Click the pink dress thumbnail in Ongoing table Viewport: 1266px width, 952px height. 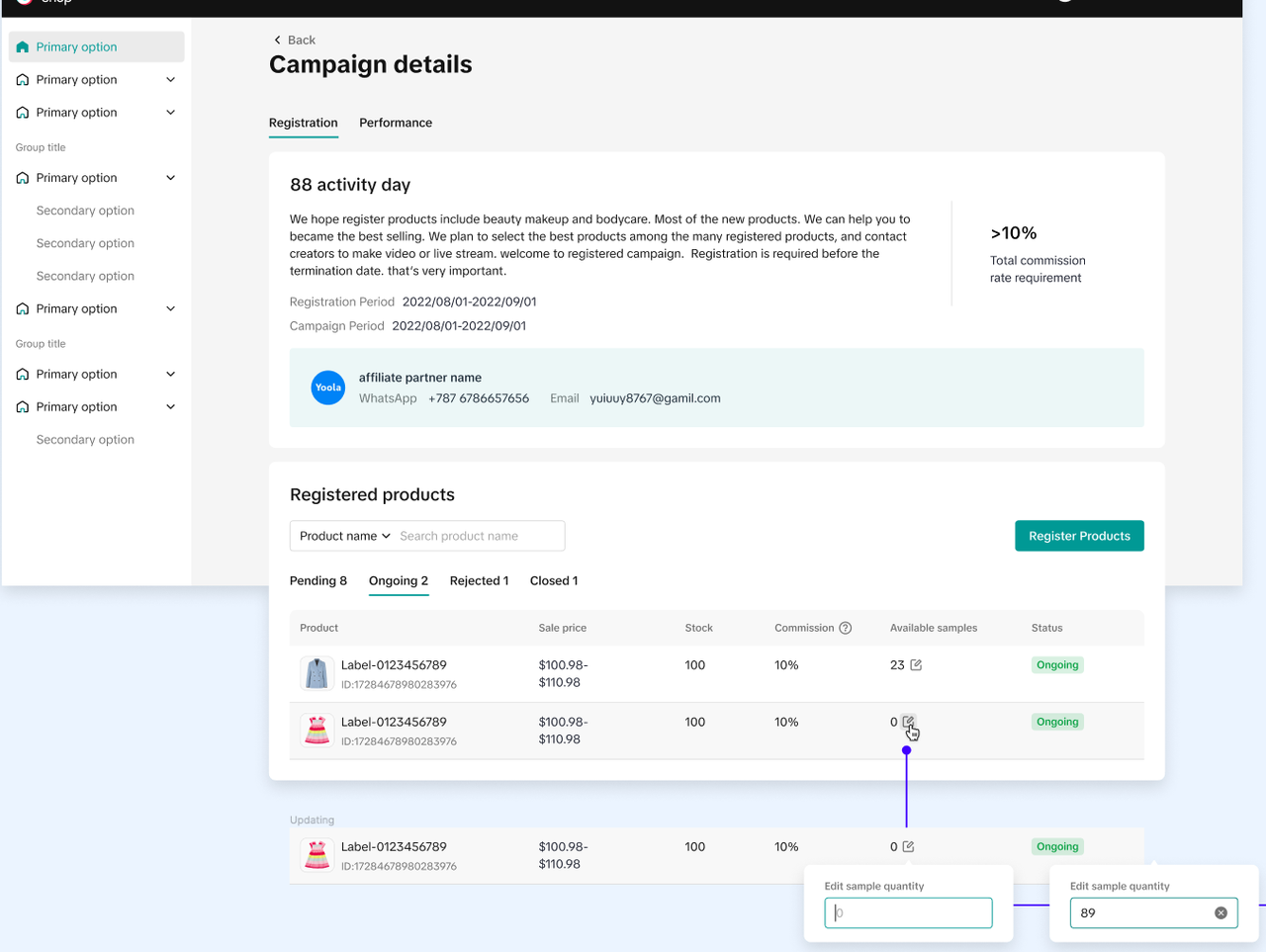tap(316, 731)
